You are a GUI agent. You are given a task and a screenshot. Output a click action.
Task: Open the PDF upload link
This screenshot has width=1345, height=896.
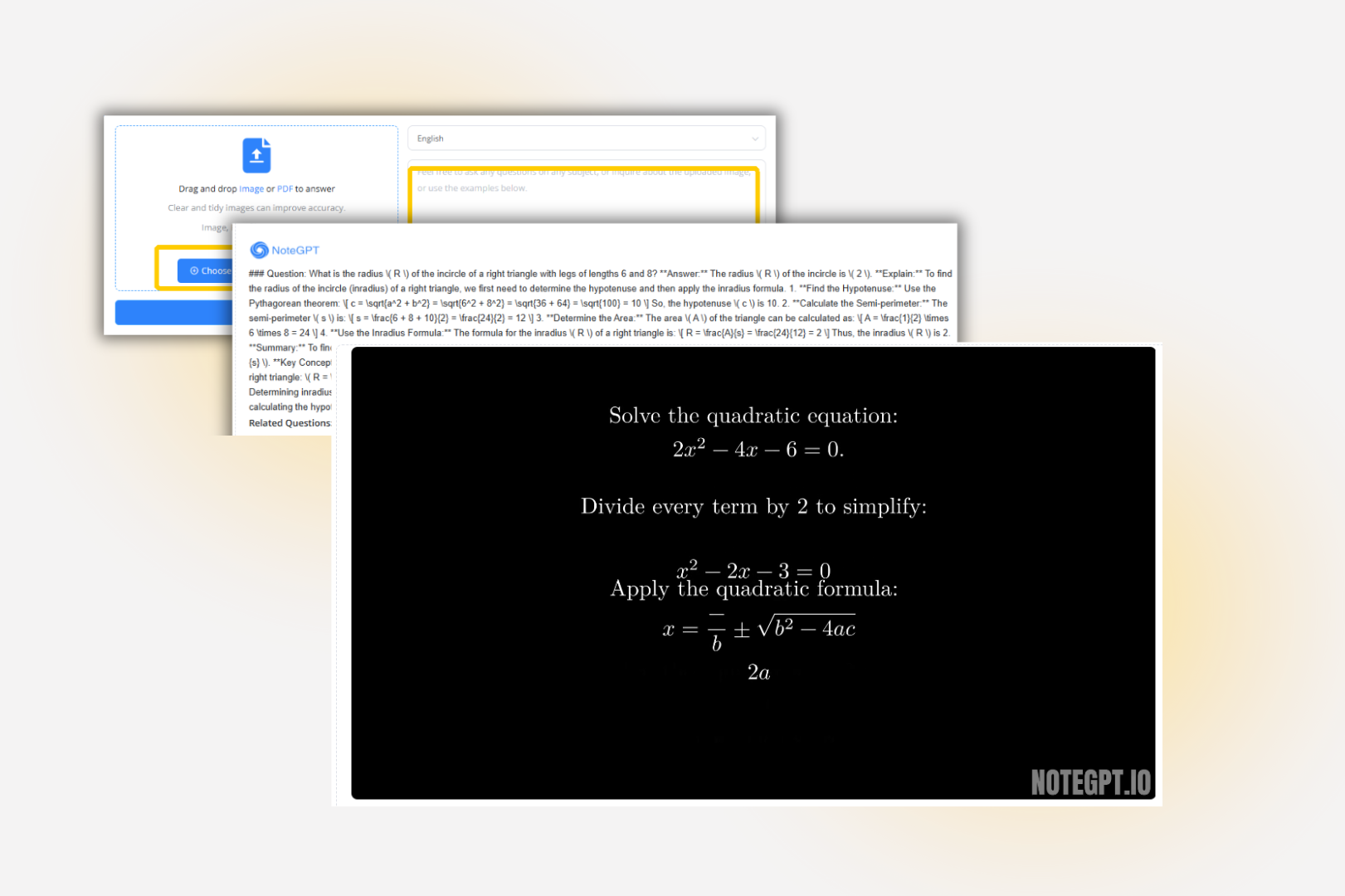coord(285,188)
